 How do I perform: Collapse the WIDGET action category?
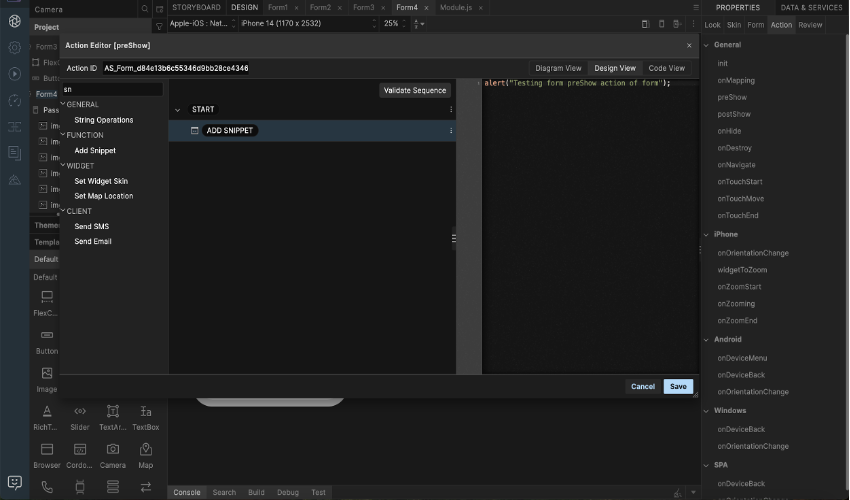[63, 165]
